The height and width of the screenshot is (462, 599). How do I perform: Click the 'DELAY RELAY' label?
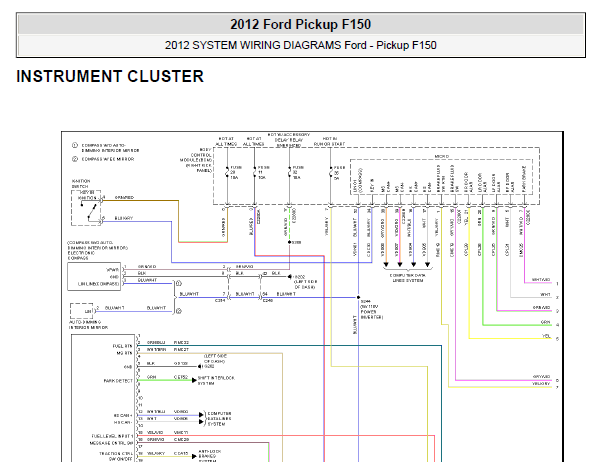[x=288, y=140]
